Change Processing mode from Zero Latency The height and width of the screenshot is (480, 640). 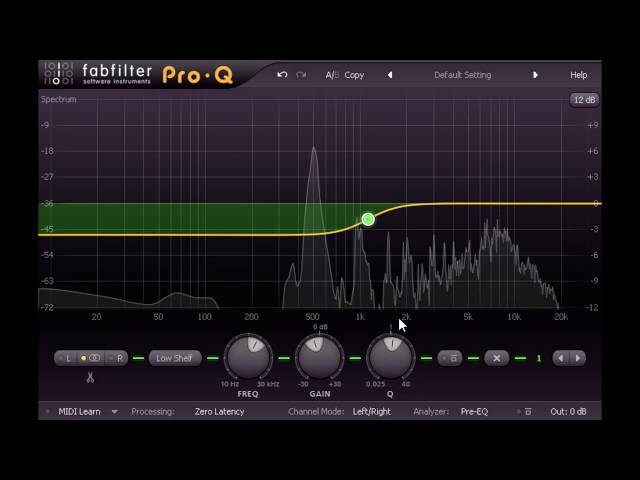pos(220,412)
